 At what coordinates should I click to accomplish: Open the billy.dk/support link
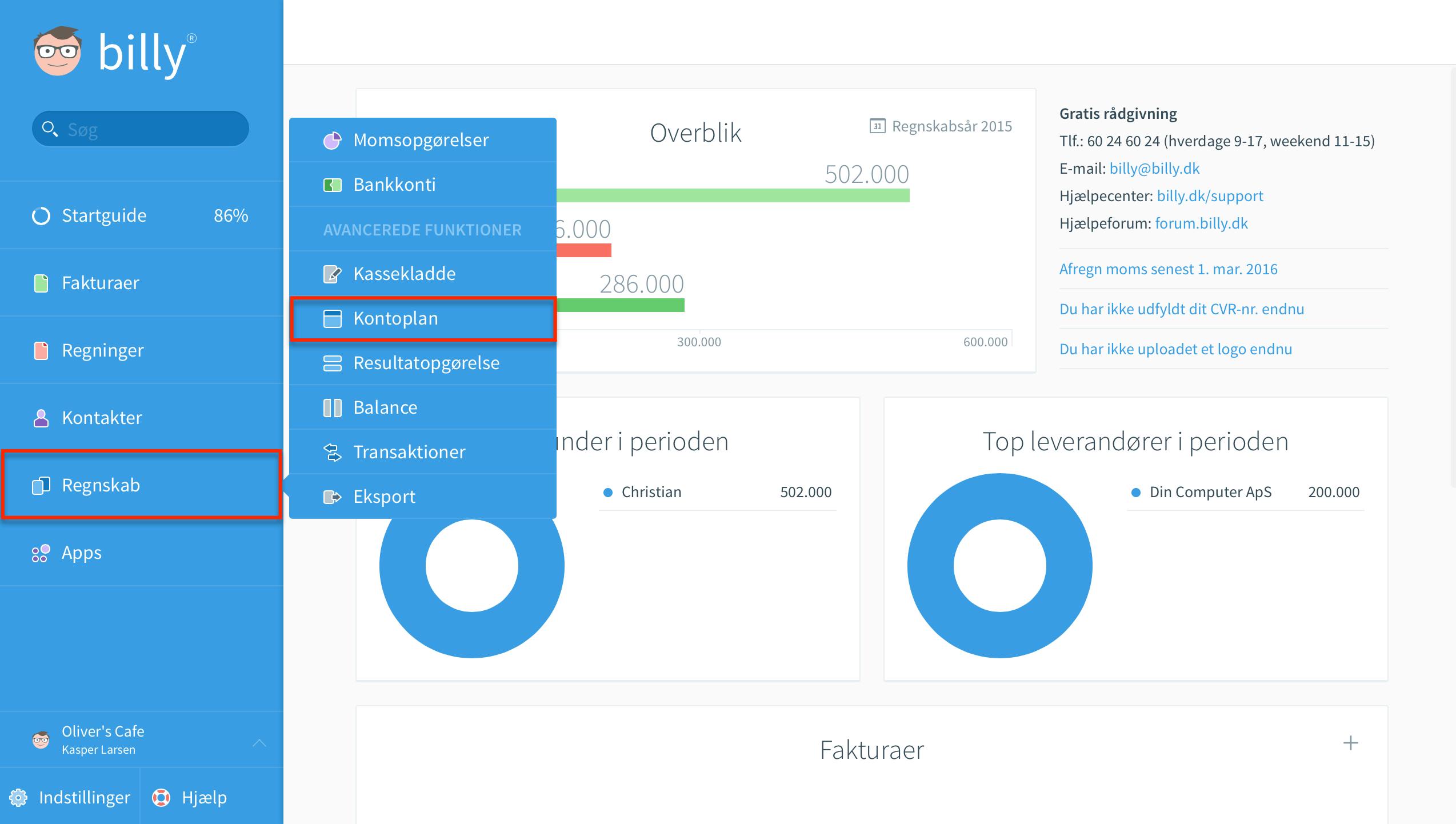pos(1210,196)
